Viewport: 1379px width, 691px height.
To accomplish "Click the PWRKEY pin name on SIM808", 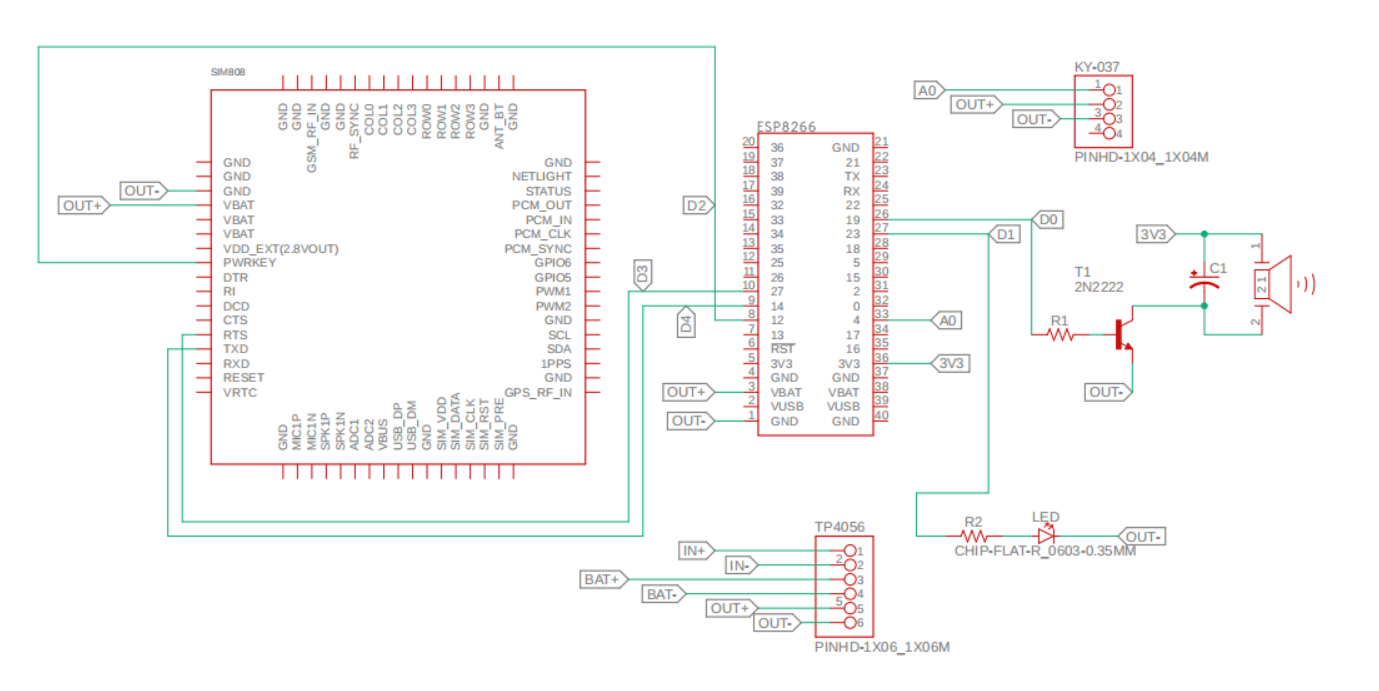I will pyautogui.click(x=249, y=263).
